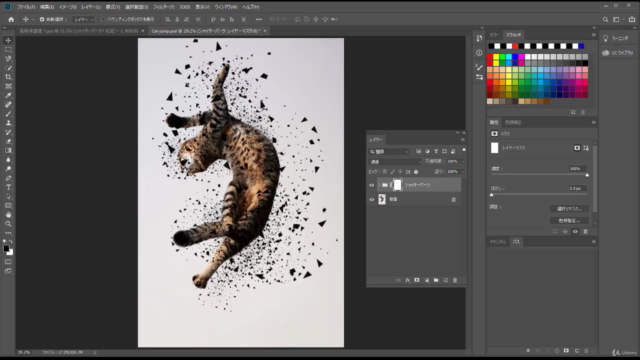
Task: Select the Pen tool
Action: tap(8, 178)
